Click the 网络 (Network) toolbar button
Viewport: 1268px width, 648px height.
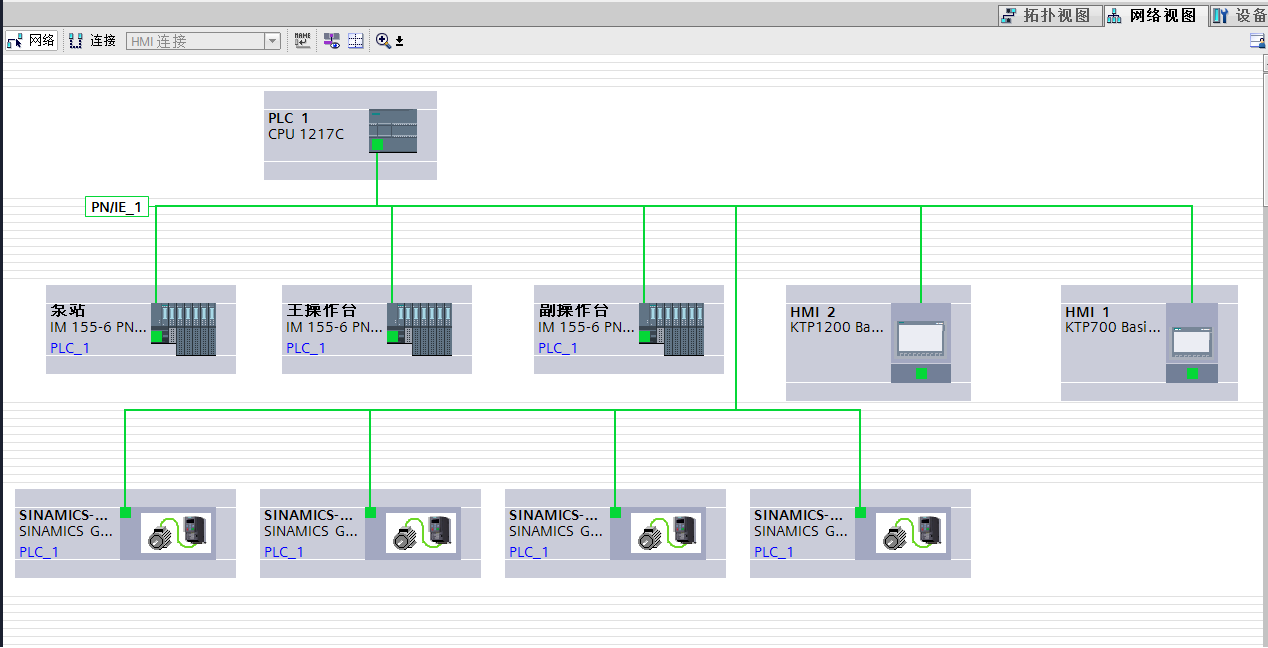click(x=31, y=41)
